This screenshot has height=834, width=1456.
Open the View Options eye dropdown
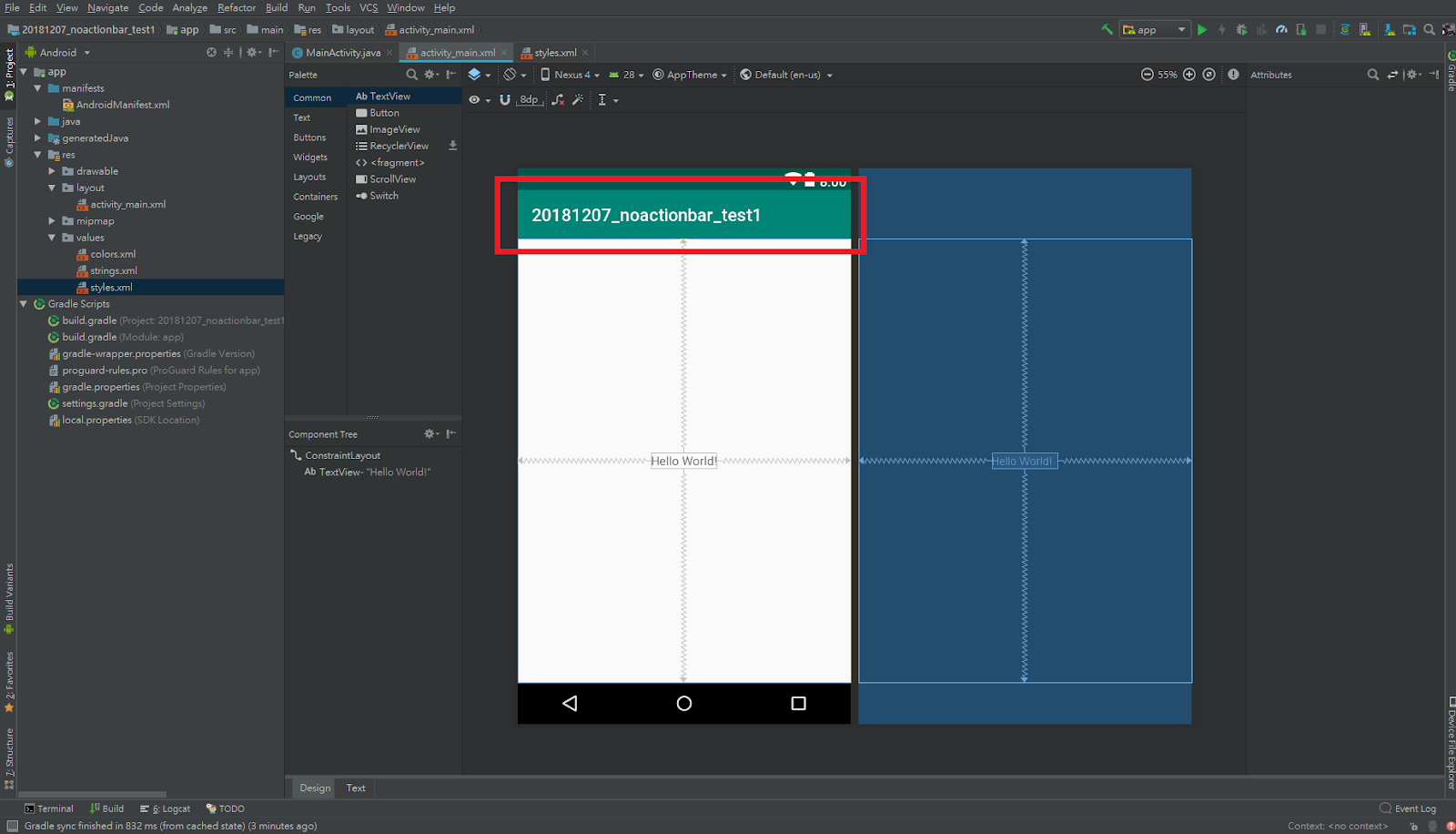[480, 99]
